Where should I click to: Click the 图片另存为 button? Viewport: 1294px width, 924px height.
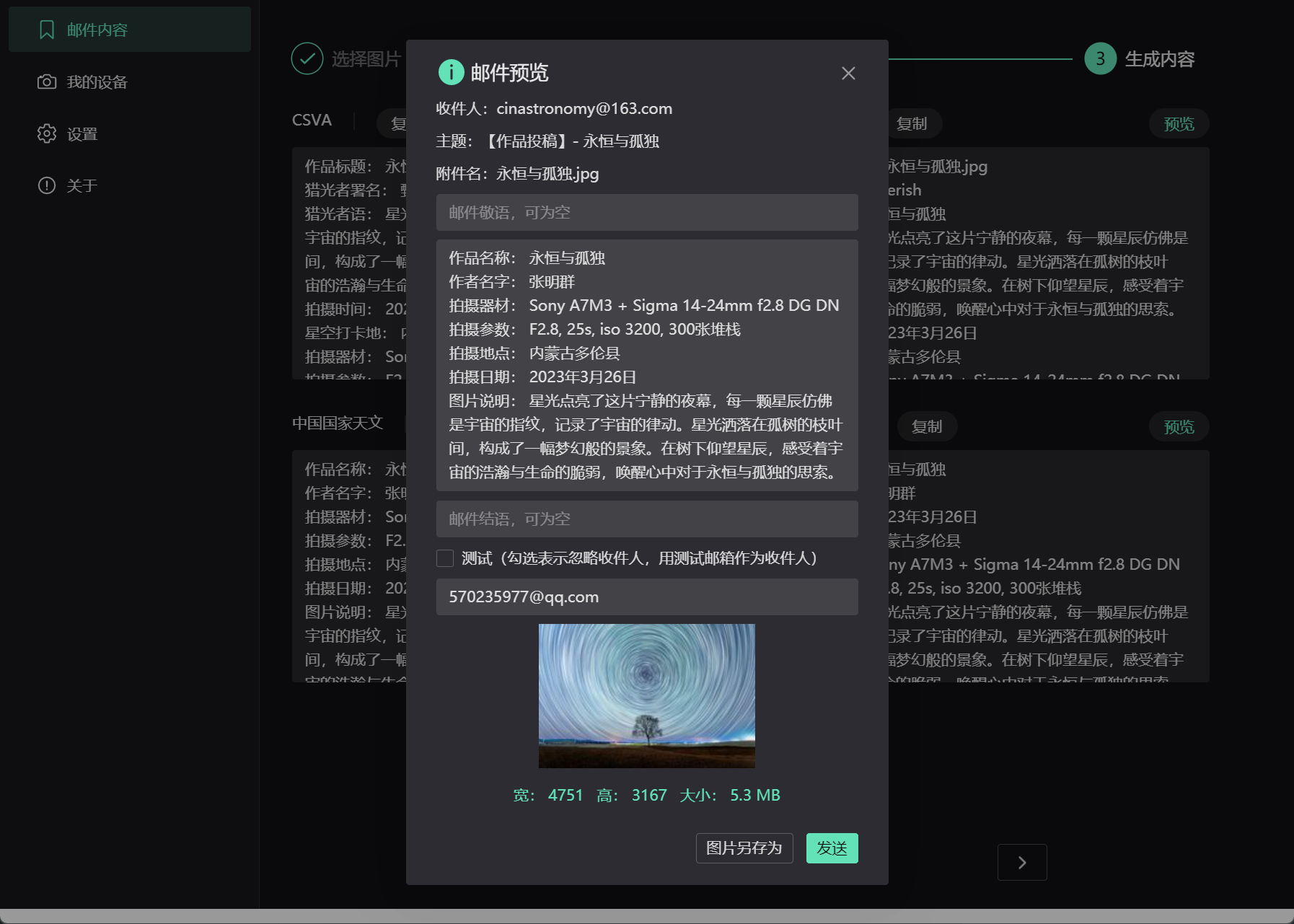pyautogui.click(x=744, y=848)
